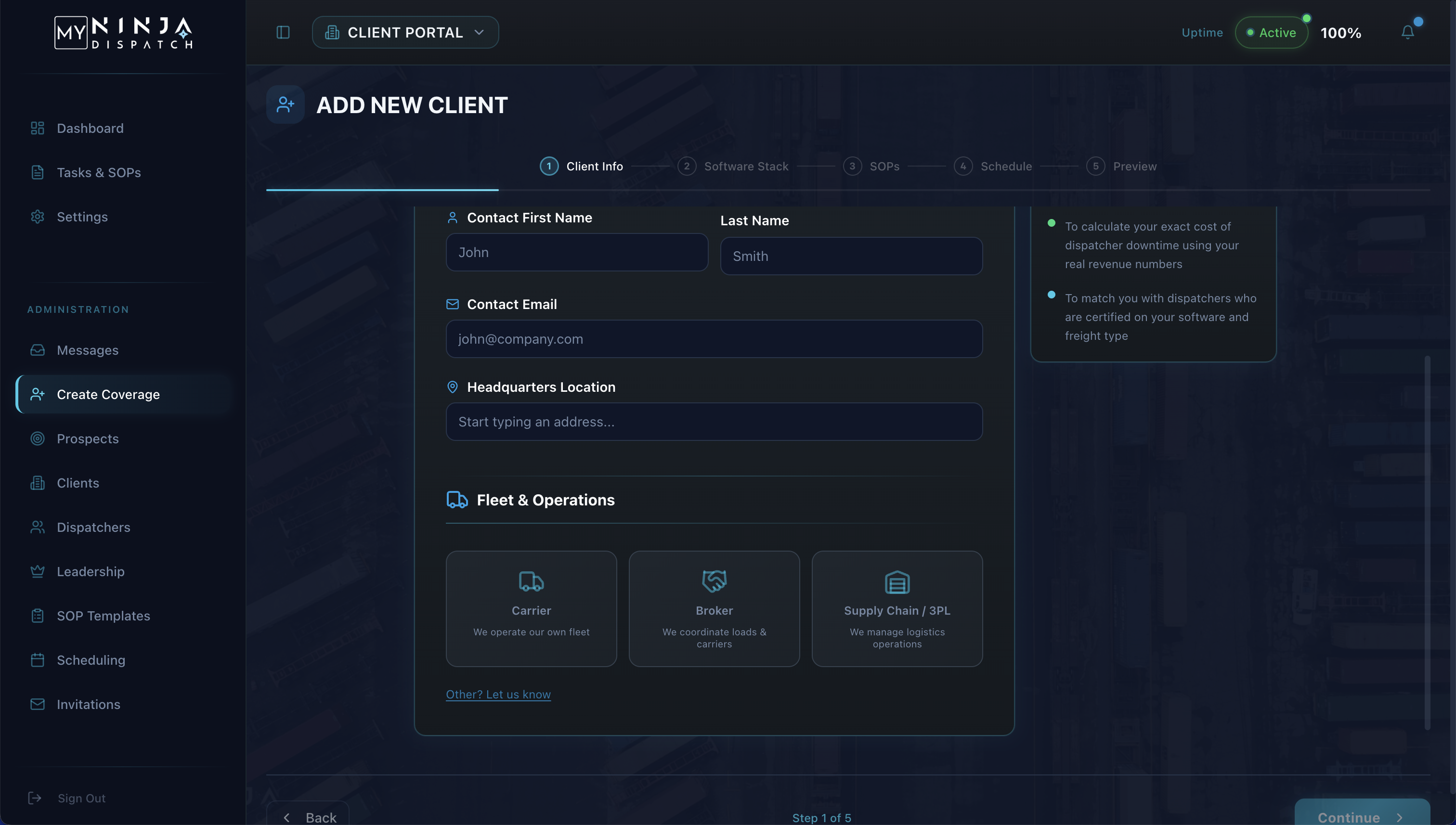Click the notification bell icon
Screen dimensions: 1456x825
(1407, 32)
